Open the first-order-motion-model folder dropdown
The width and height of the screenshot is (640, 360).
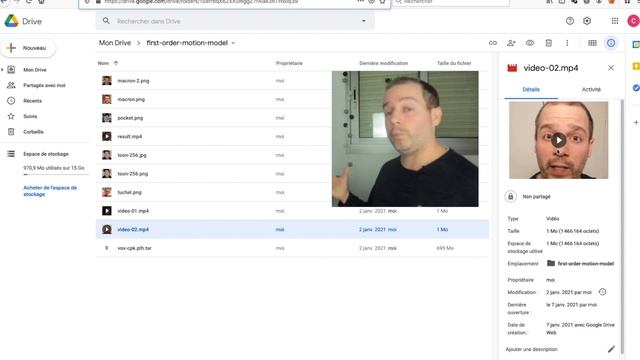coord(233,43)
